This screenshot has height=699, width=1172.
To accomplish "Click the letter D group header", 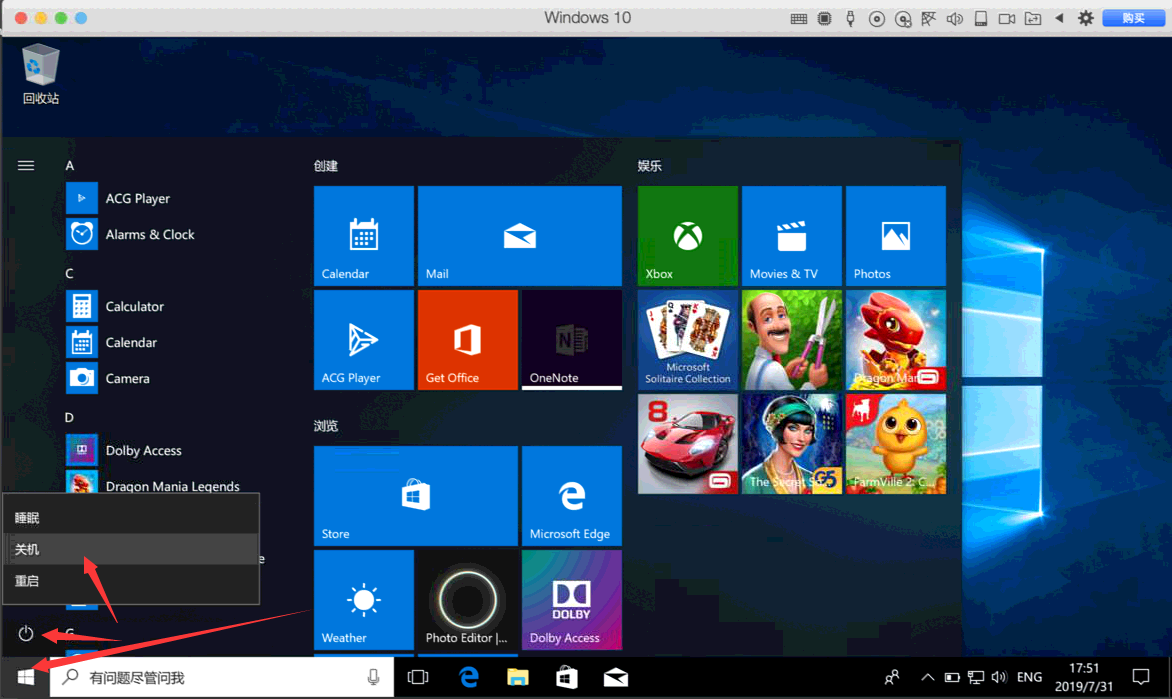I will pyautogui.click(x=70, y=417).
